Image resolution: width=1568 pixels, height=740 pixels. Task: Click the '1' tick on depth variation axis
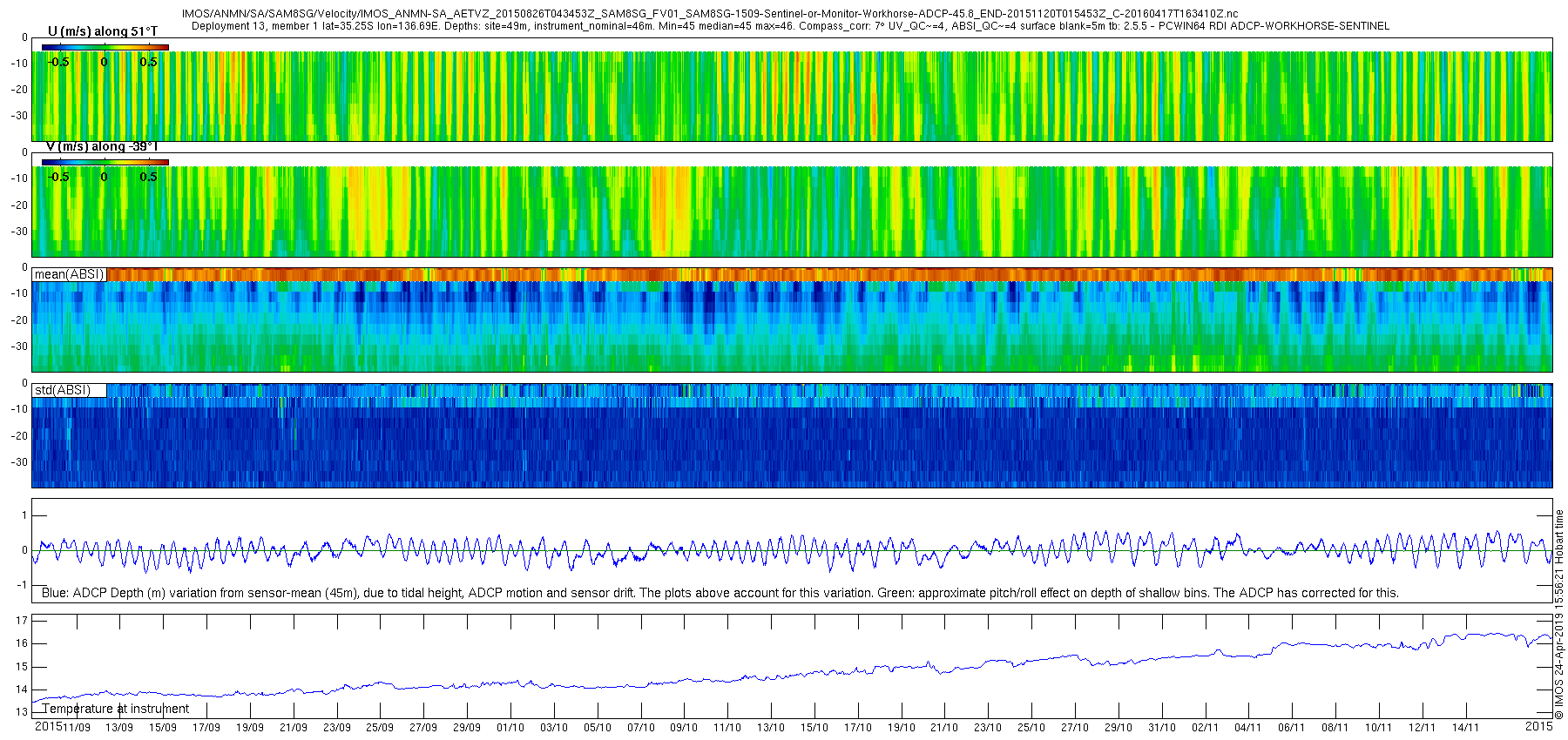coord(25,515)
